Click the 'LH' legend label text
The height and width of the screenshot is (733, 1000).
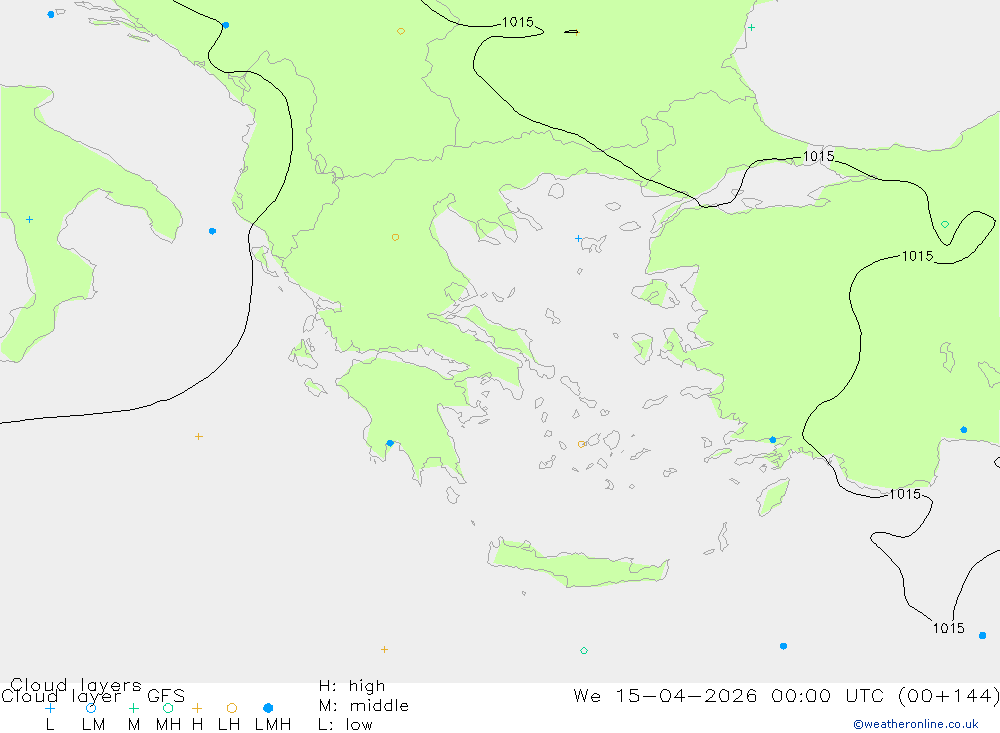pyautogui.click(x=229, y=725)
